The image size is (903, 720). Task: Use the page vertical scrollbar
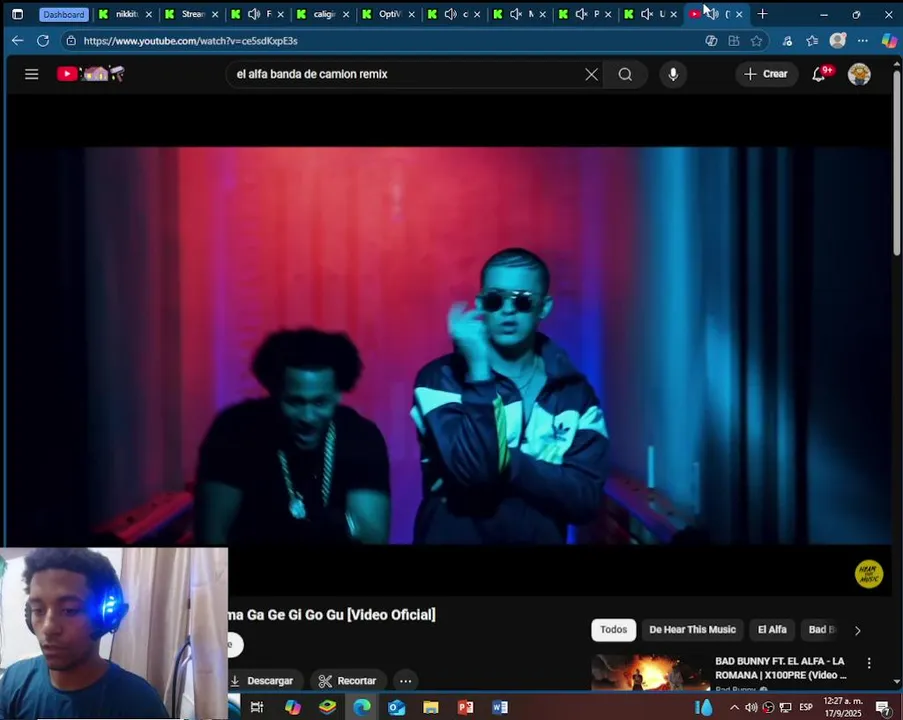[x=897, y=162]
